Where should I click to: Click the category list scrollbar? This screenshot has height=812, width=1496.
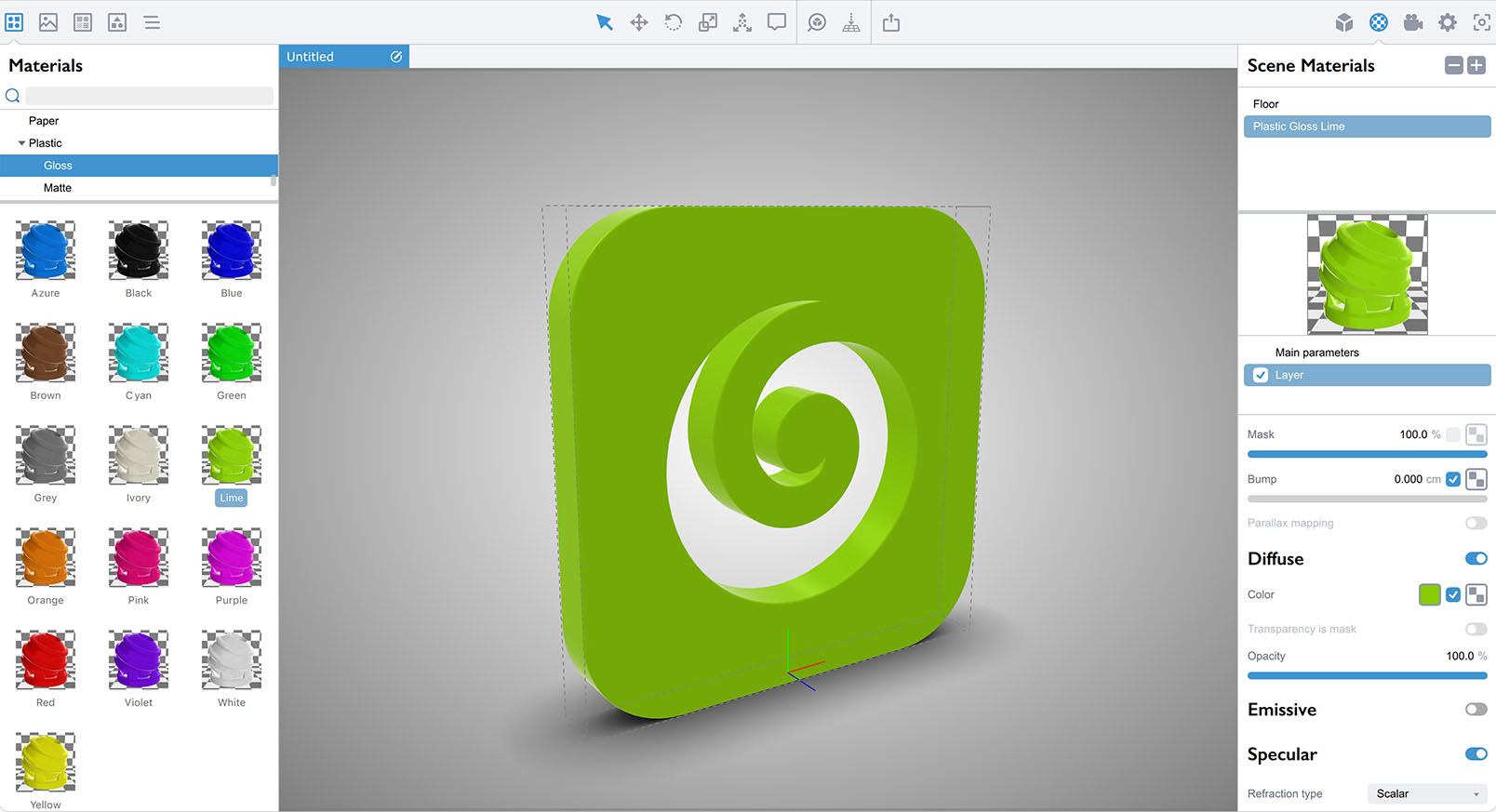coord(274,180)
